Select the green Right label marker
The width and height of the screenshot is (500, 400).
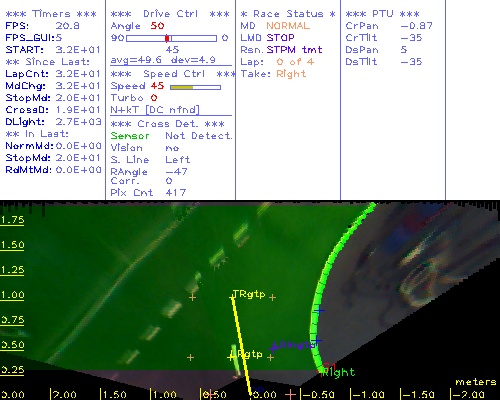tap(339, 372)
